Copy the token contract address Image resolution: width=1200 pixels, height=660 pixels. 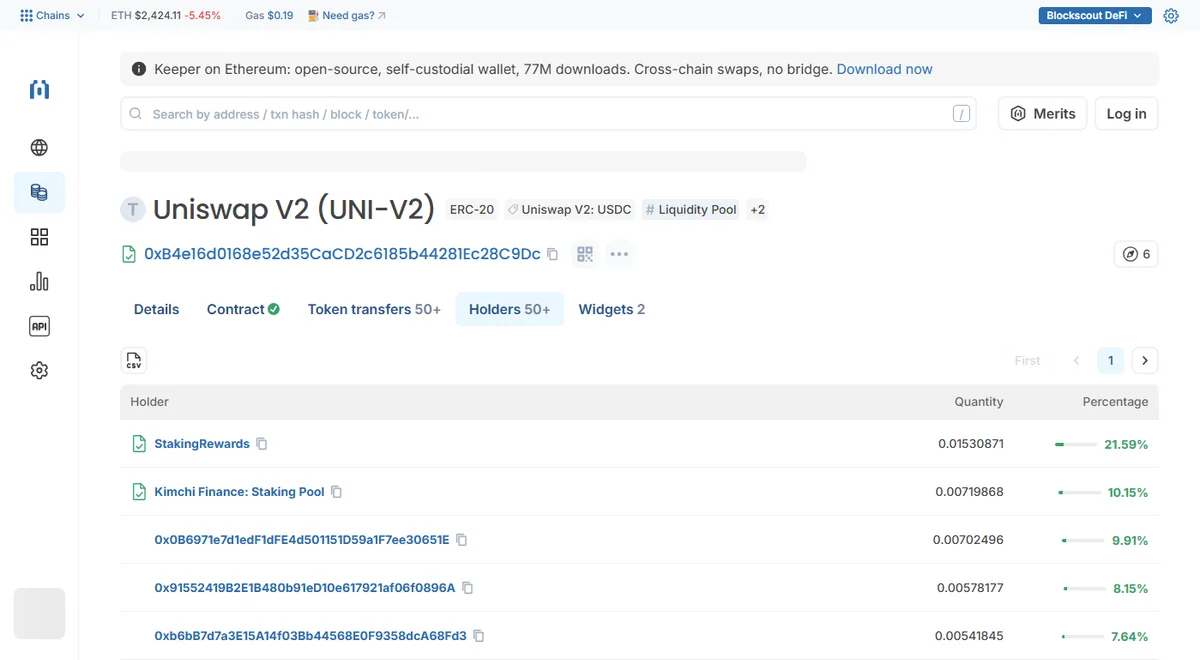coord(552,254)
